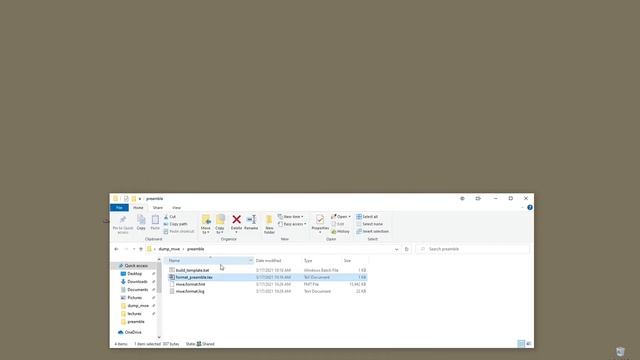The image size is (640, 360).
Task: Switch to the Share ribbon tab
Action: 158,208
